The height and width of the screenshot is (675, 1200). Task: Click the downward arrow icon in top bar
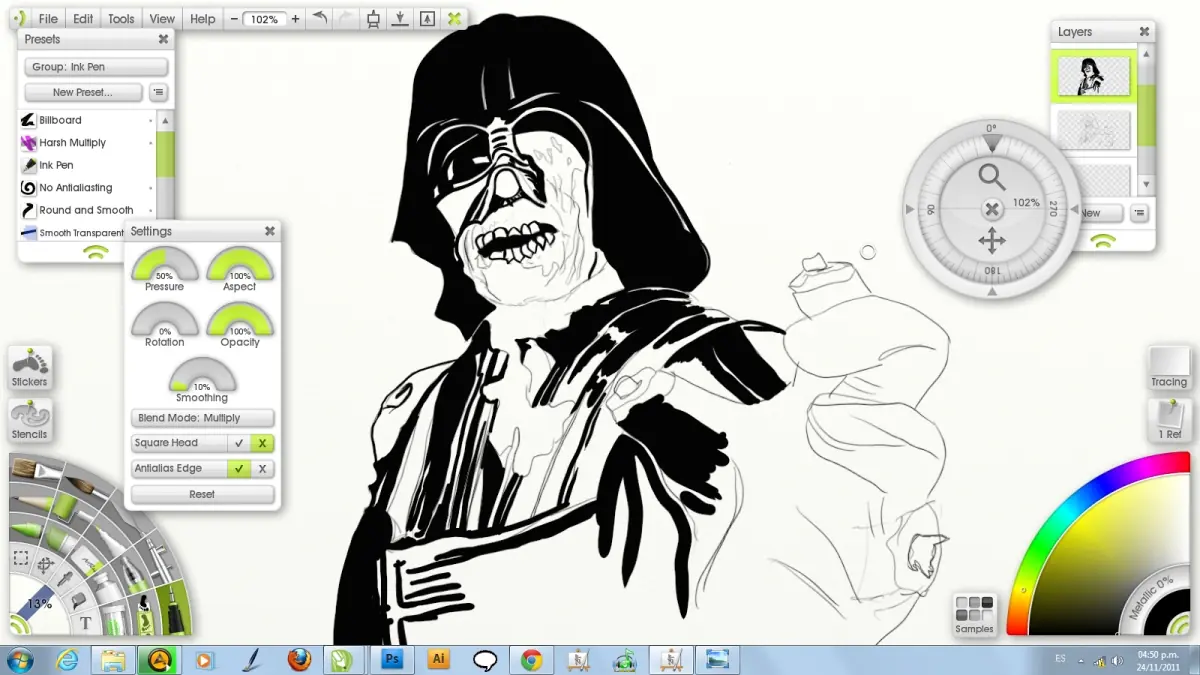(x=400, y=18)
